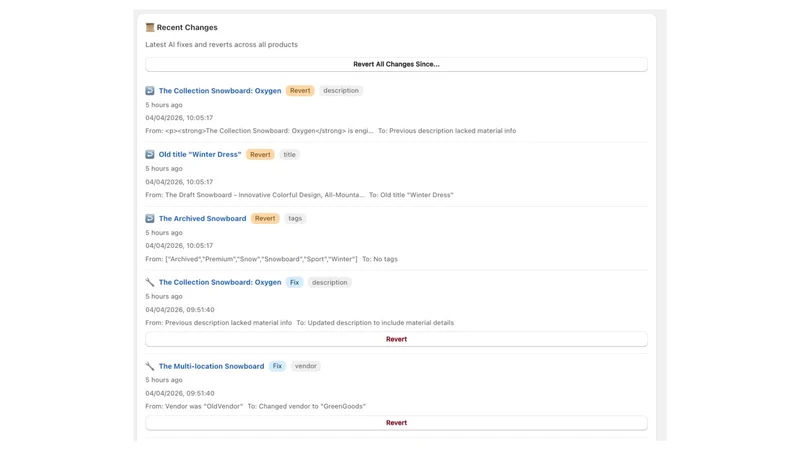Screen dimensions: 800x450
Task: Select "To: Previous description lacked material info" text
Action: pyautogui.click(x=447, y=131)
